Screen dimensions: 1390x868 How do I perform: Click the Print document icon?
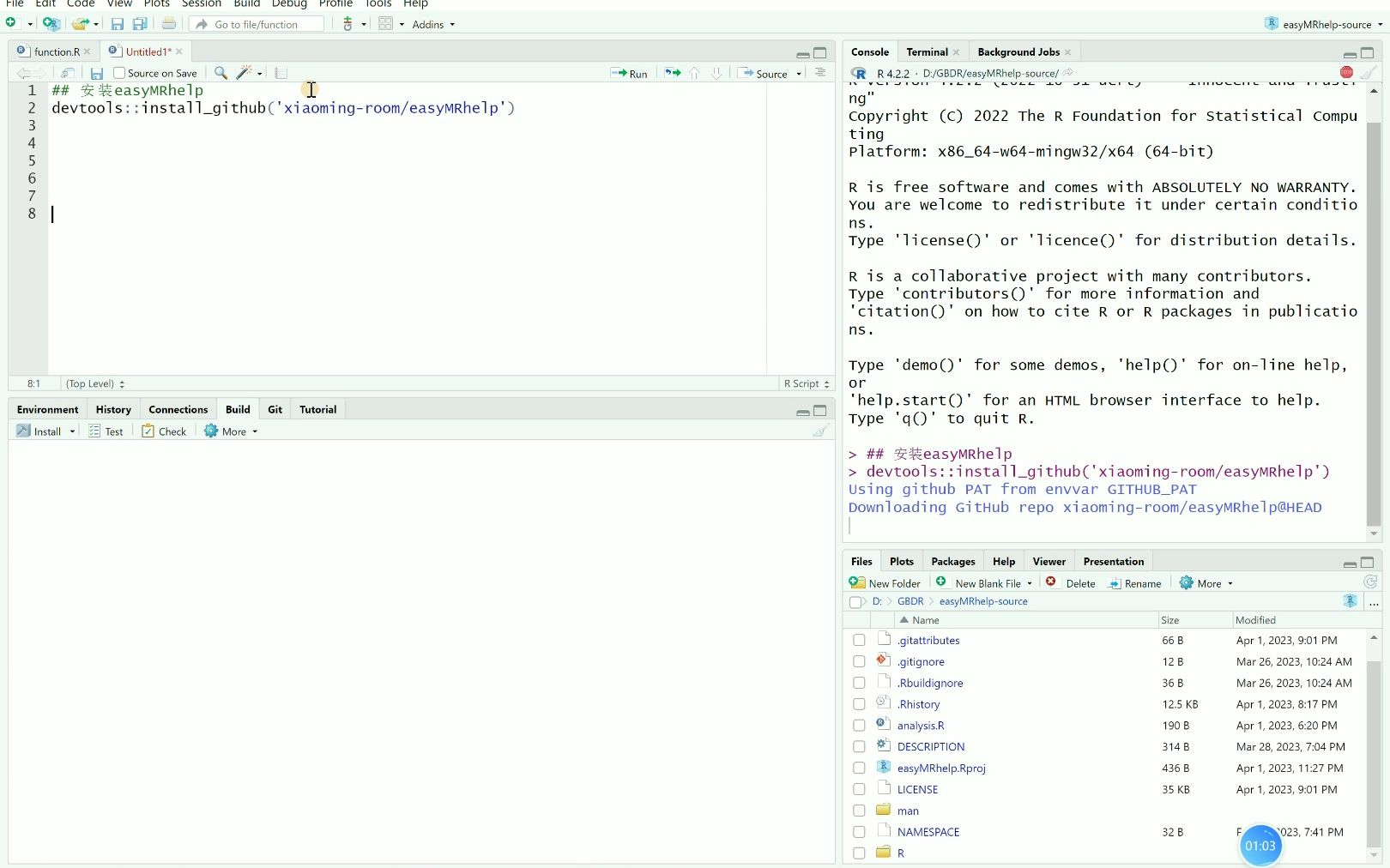tap(169, 24)
